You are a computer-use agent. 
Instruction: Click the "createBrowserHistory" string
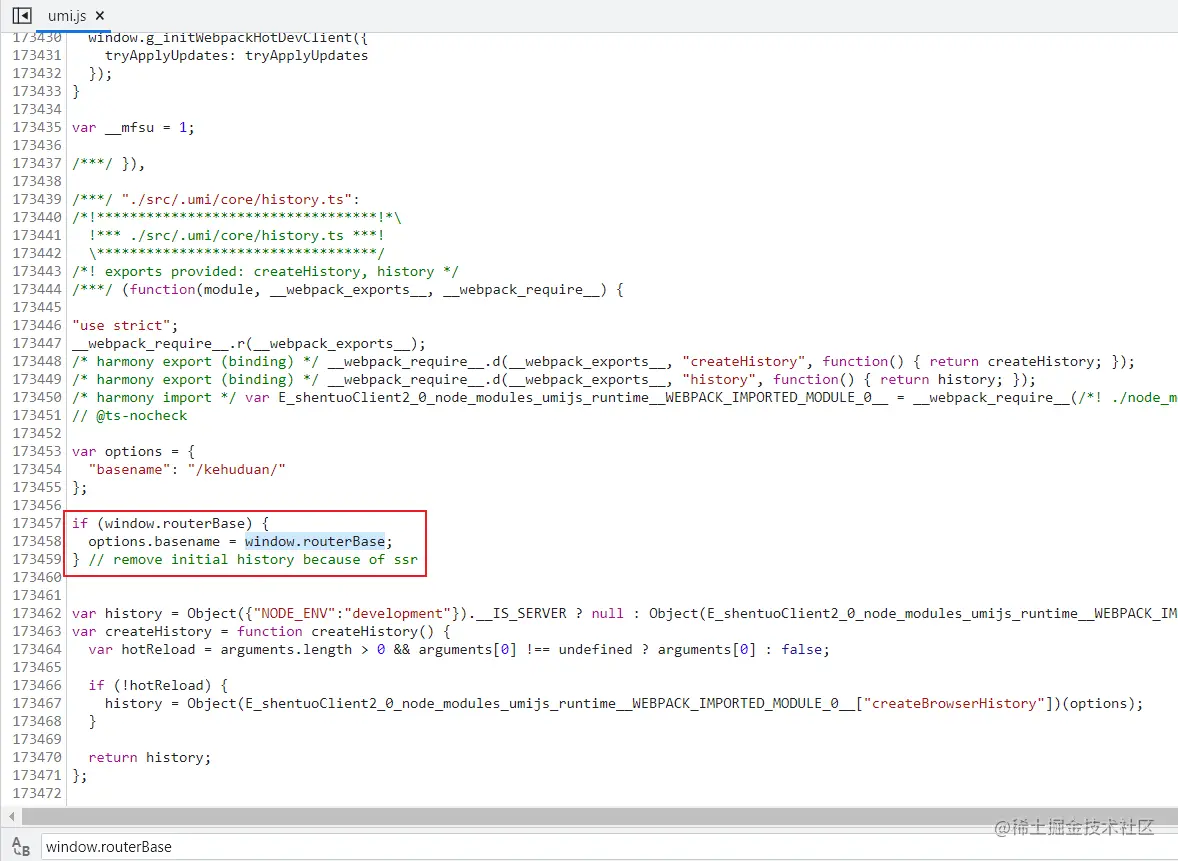(954, 703)
